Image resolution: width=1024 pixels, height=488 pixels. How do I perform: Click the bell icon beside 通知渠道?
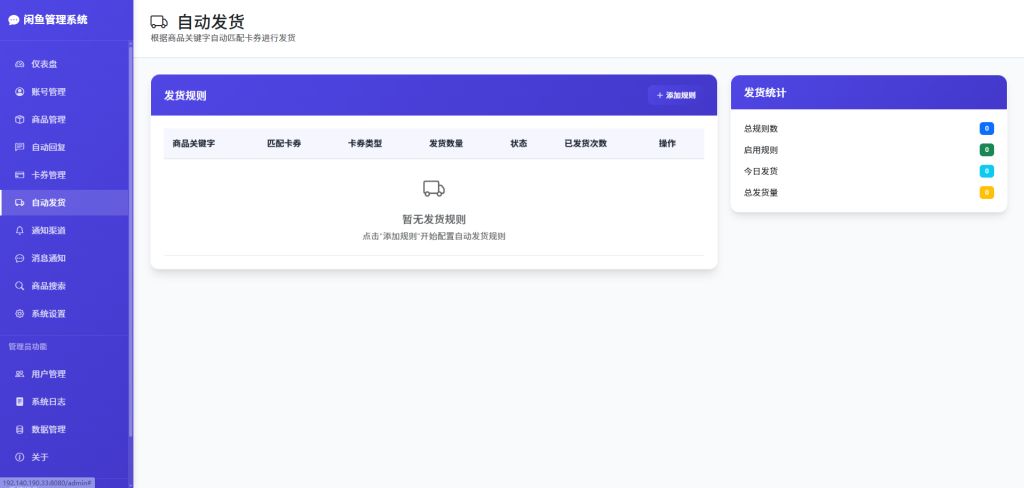pyautogui.click(x=20, y=231)
